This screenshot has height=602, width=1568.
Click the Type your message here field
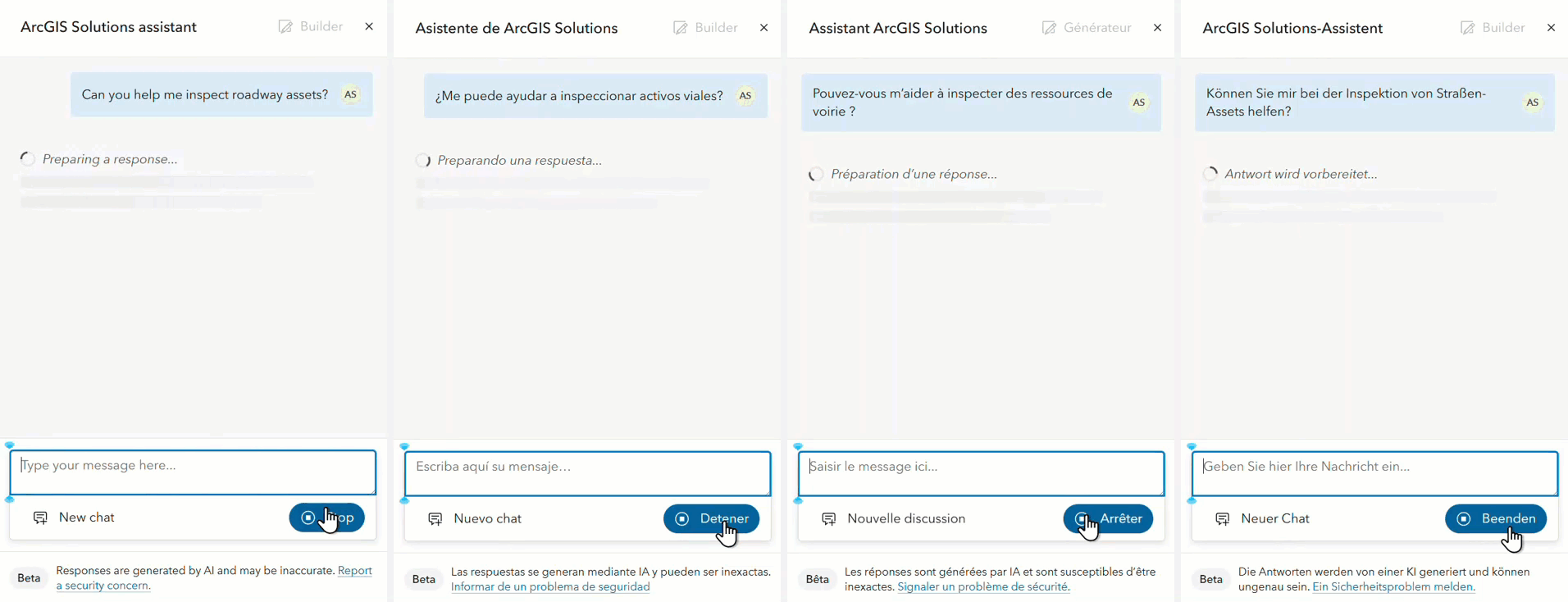click(193, 472)
